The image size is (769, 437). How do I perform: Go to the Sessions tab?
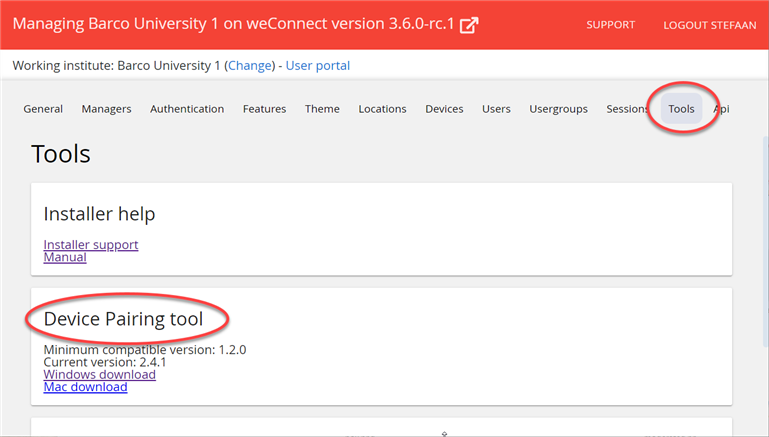[627, 109]
